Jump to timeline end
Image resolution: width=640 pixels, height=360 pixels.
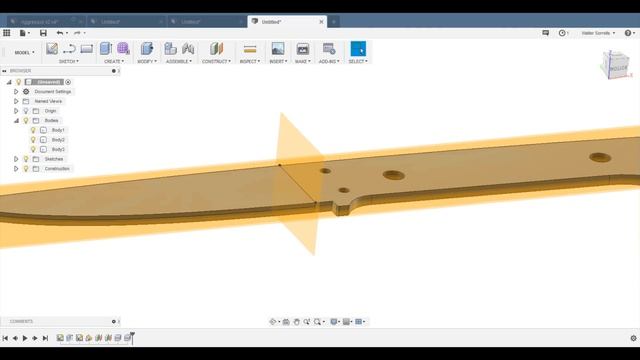(x=45, y=338)
